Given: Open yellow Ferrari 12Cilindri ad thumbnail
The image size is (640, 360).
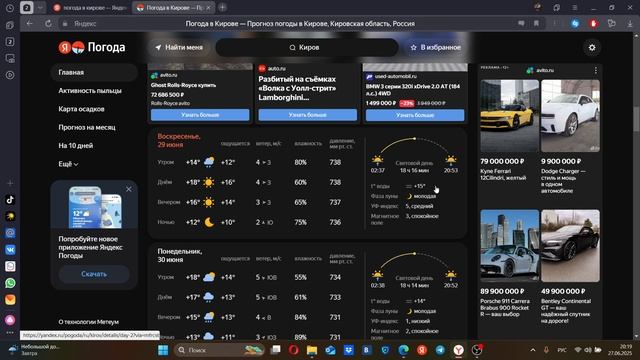Looking at the screenshot, I should pos(509,116).
